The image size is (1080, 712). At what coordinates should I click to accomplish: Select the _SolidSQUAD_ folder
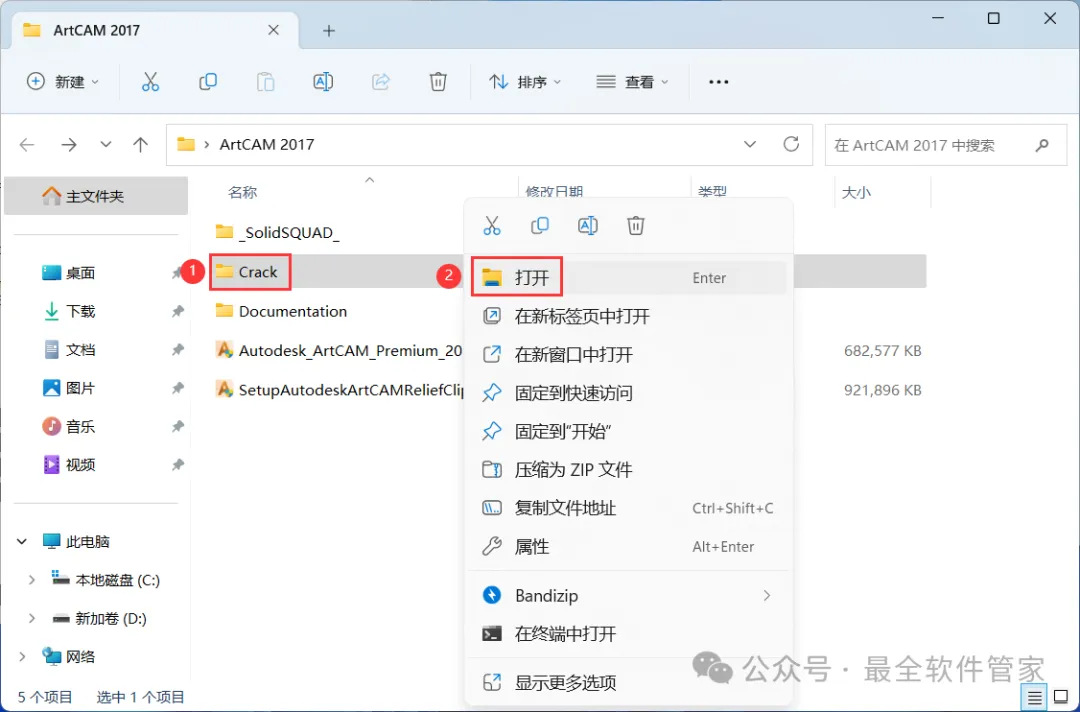pyautogui.click(x=278, y=233)
